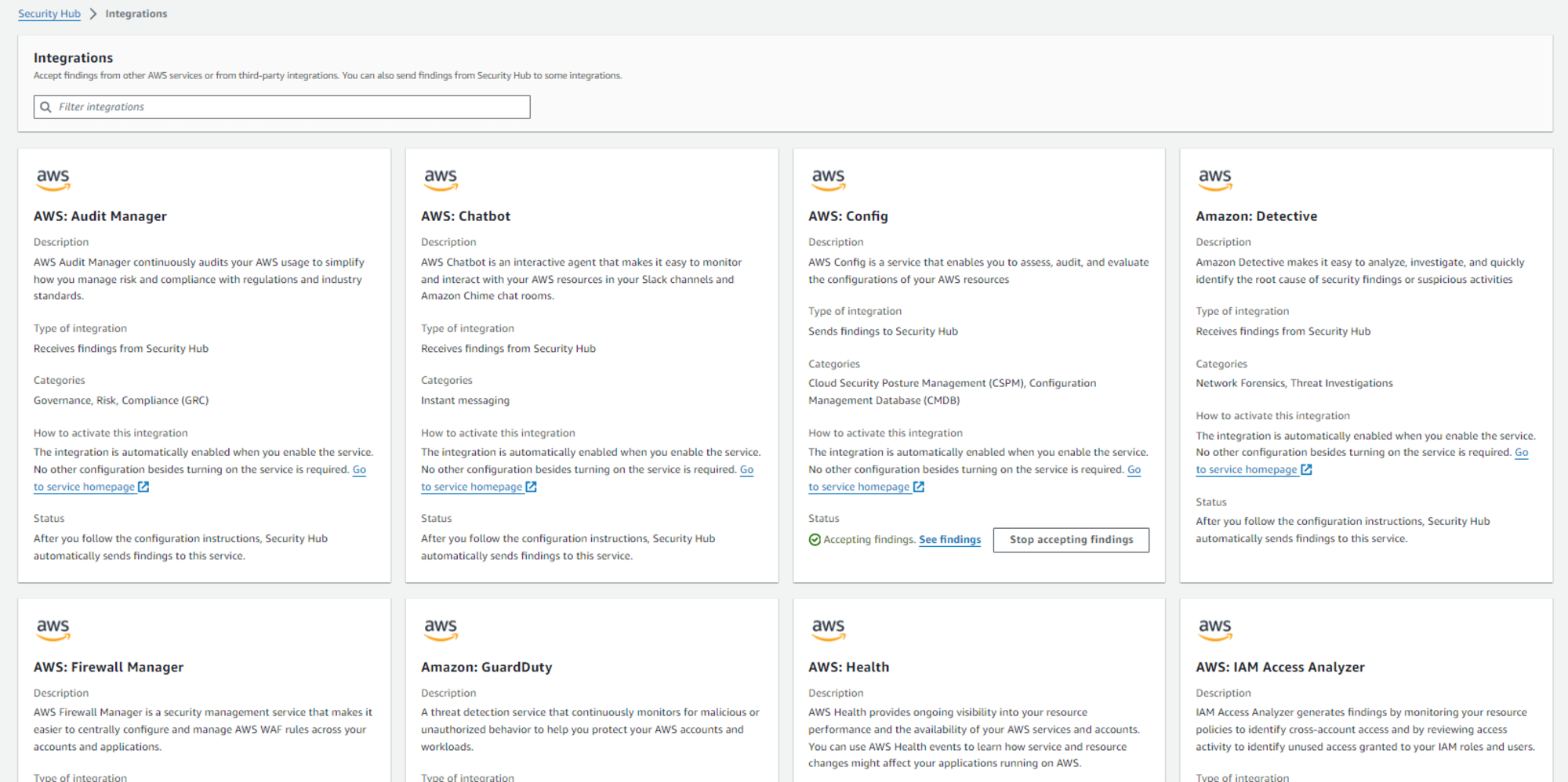This screenshot has width=1568, height=782.
Task: Click the AWS logo on Firewall Manager card
Action: coord(53,630)
